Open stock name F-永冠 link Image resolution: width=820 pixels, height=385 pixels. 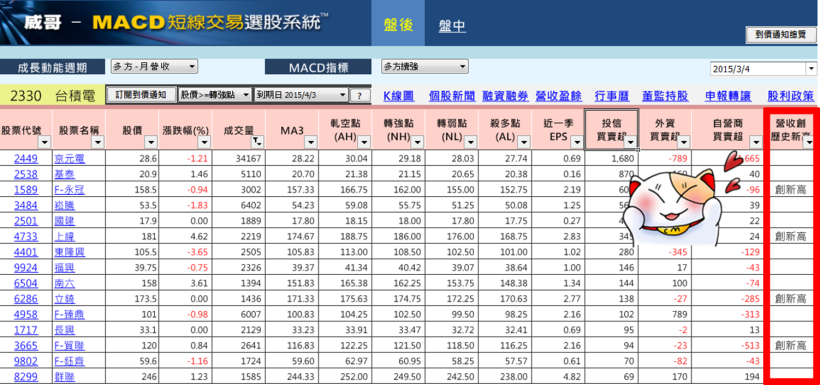(x=69, y=190)
